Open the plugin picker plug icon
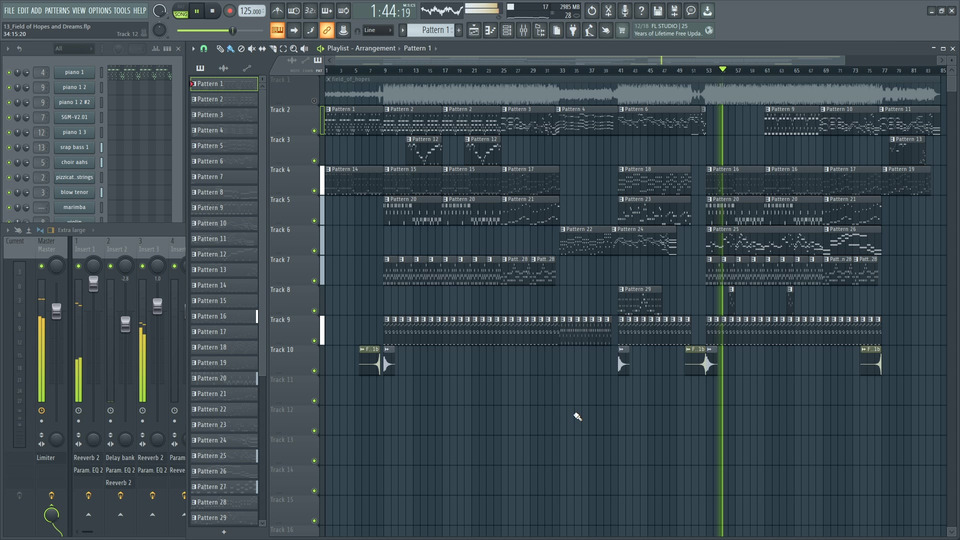Viewport: 960px width, 540px height. click(x=573, y=31)
